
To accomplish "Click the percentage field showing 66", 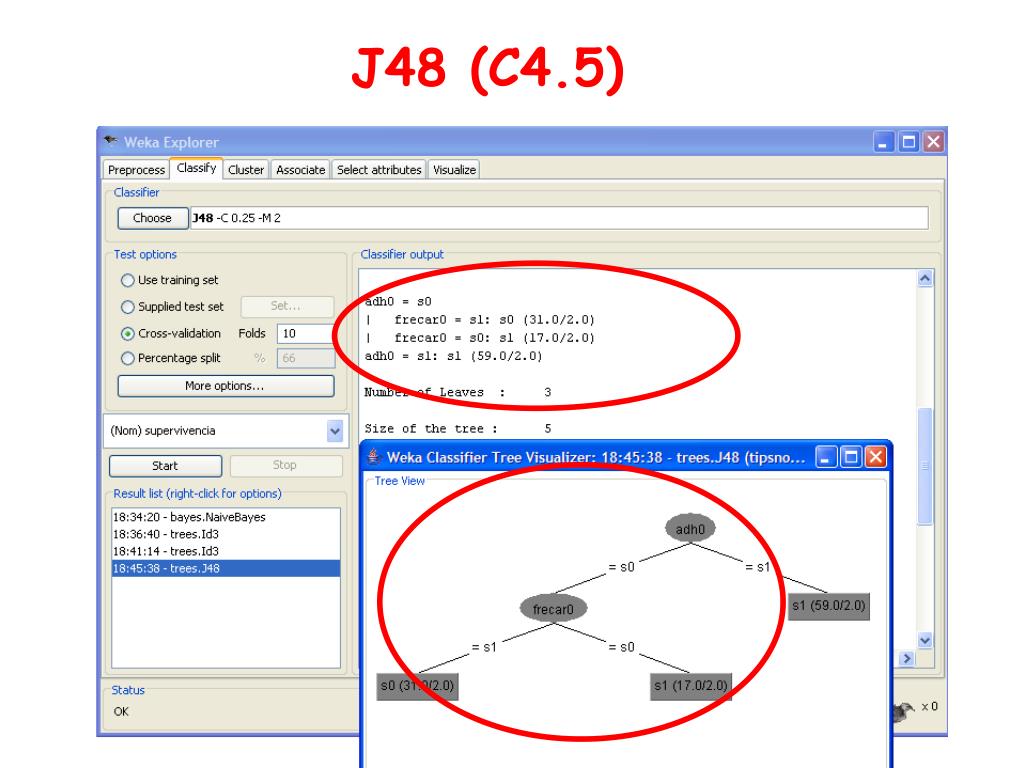I will [306, 359].
